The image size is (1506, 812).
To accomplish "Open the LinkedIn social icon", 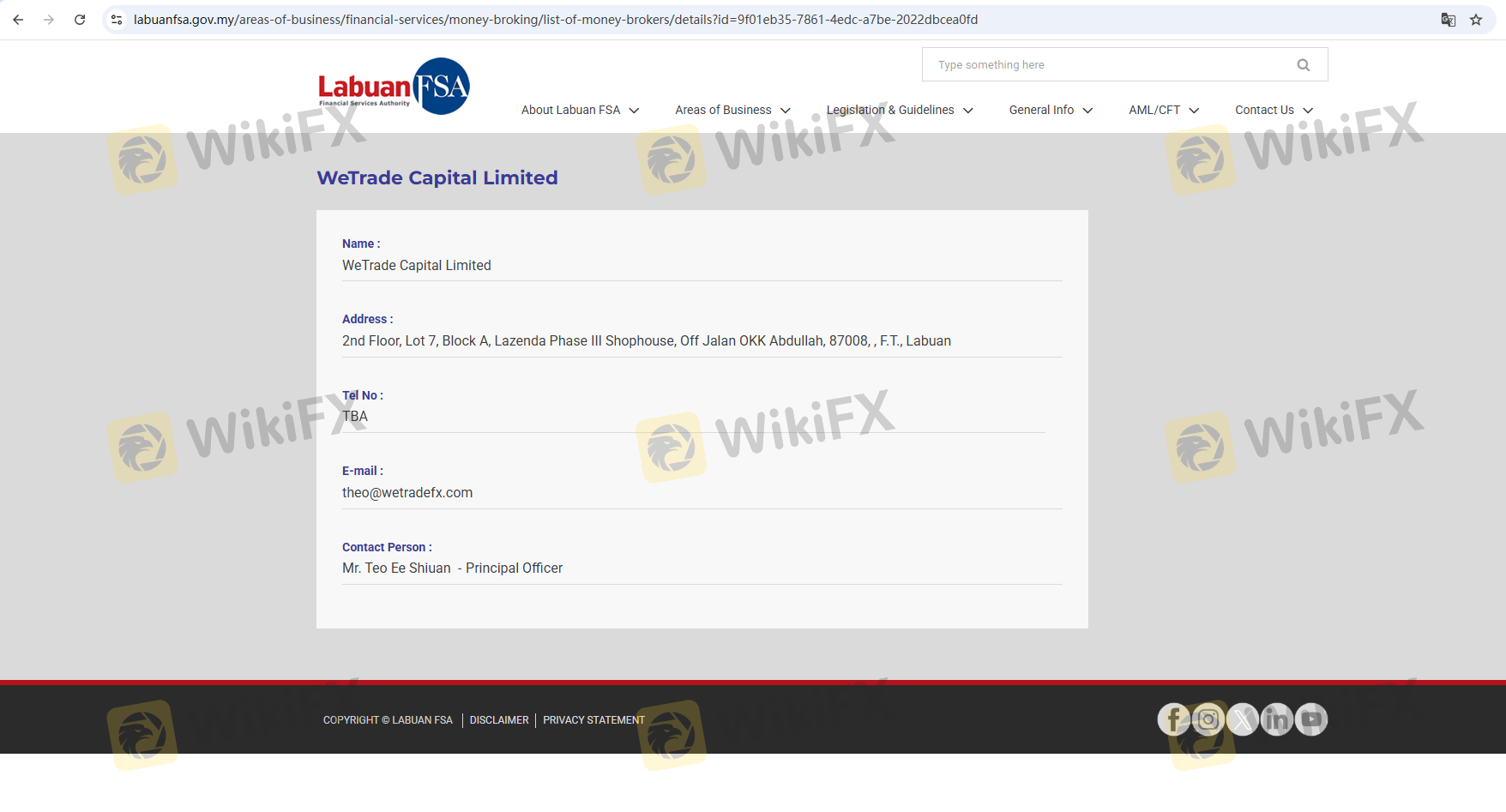I will [1276, 719].
